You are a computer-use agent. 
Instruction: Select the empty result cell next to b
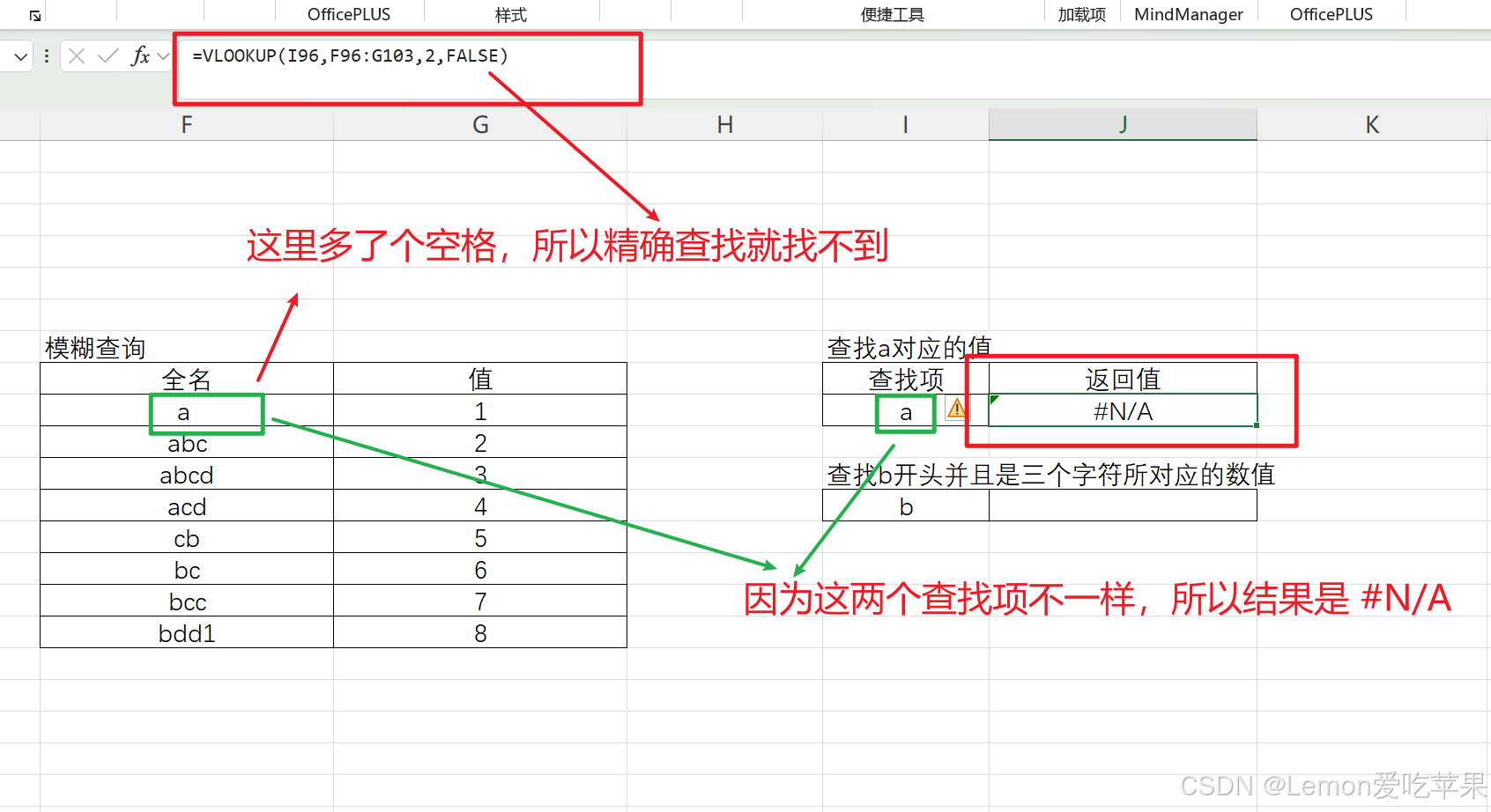coord(1123,506)
